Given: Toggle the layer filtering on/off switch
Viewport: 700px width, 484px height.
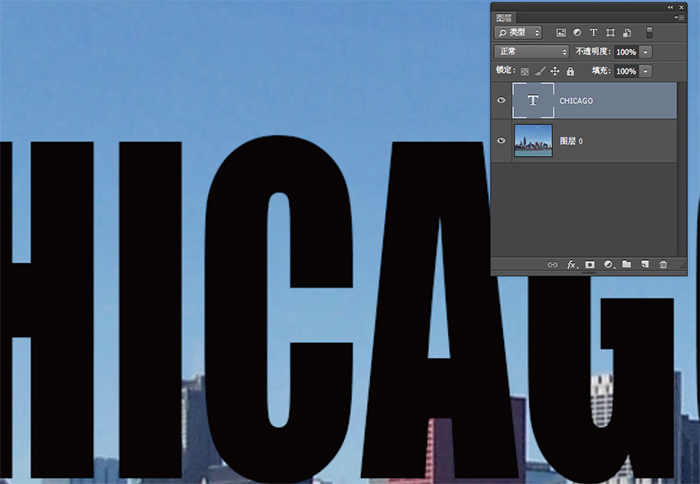Looking at the screenshot, I should tap(650, 32).
